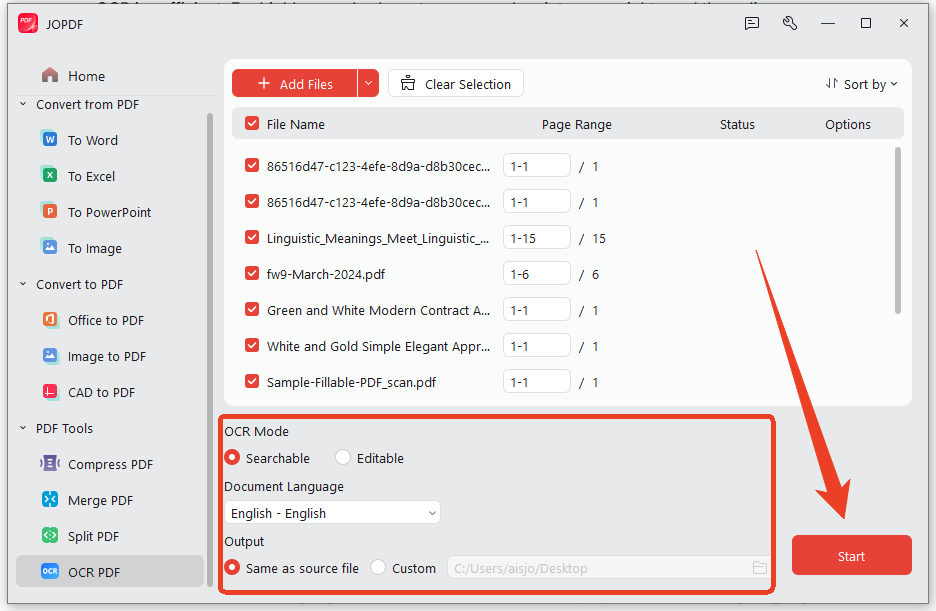The width and height of the screenshot is (936, 611).
Task: Open the Add Files dropdown arrow
Action: coord(368,83)
